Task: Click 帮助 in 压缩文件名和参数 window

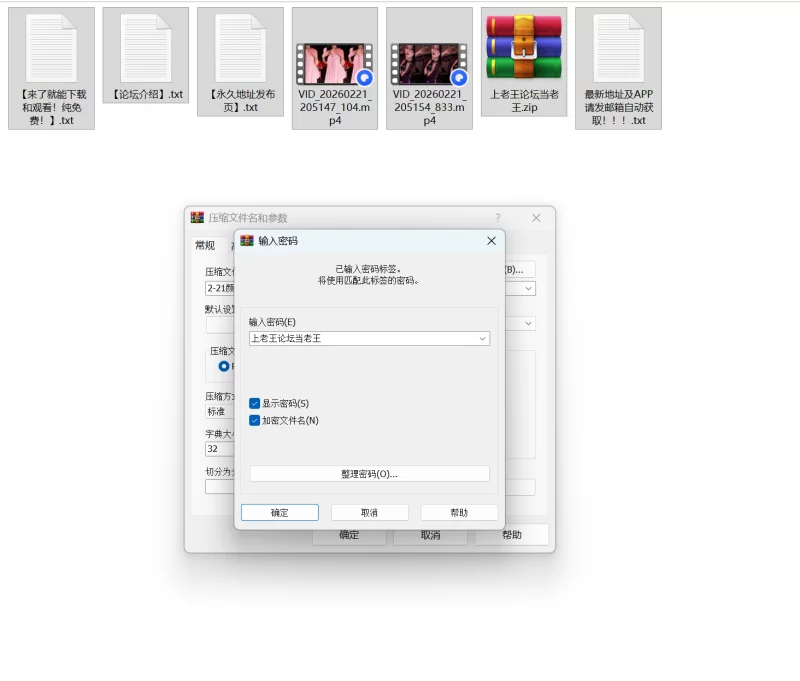Action: [512, 535]
